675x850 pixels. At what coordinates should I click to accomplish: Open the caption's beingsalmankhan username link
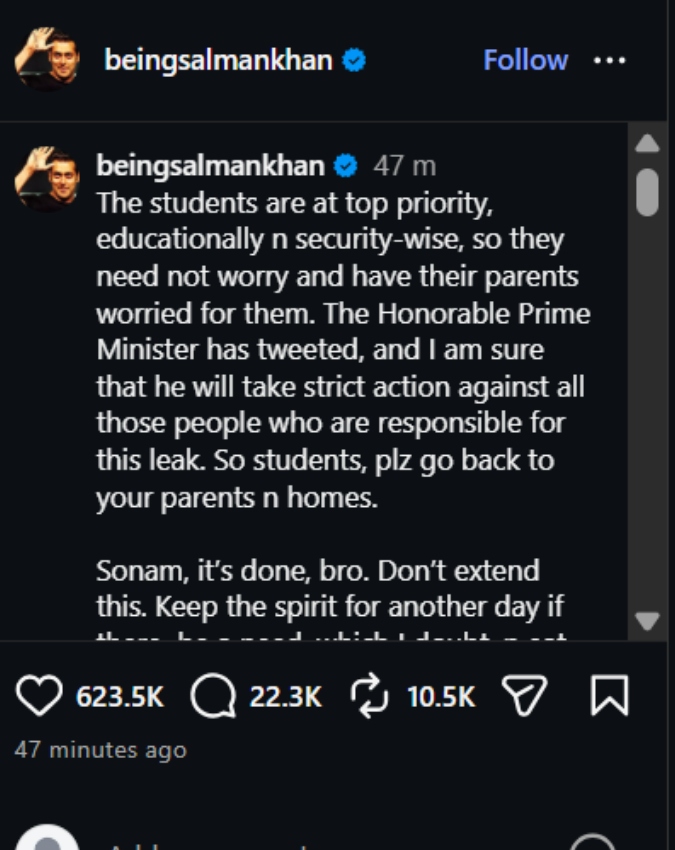pyautogui.click(x=210, y=165)
